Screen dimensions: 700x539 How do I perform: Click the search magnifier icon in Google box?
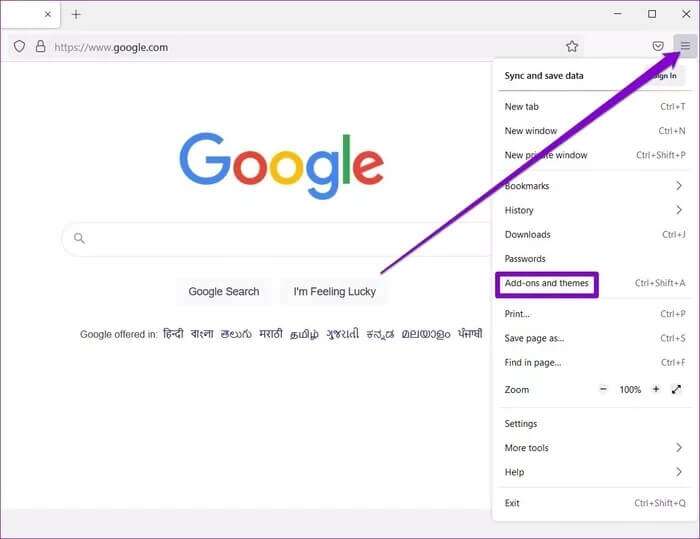(x=79, y=238)
